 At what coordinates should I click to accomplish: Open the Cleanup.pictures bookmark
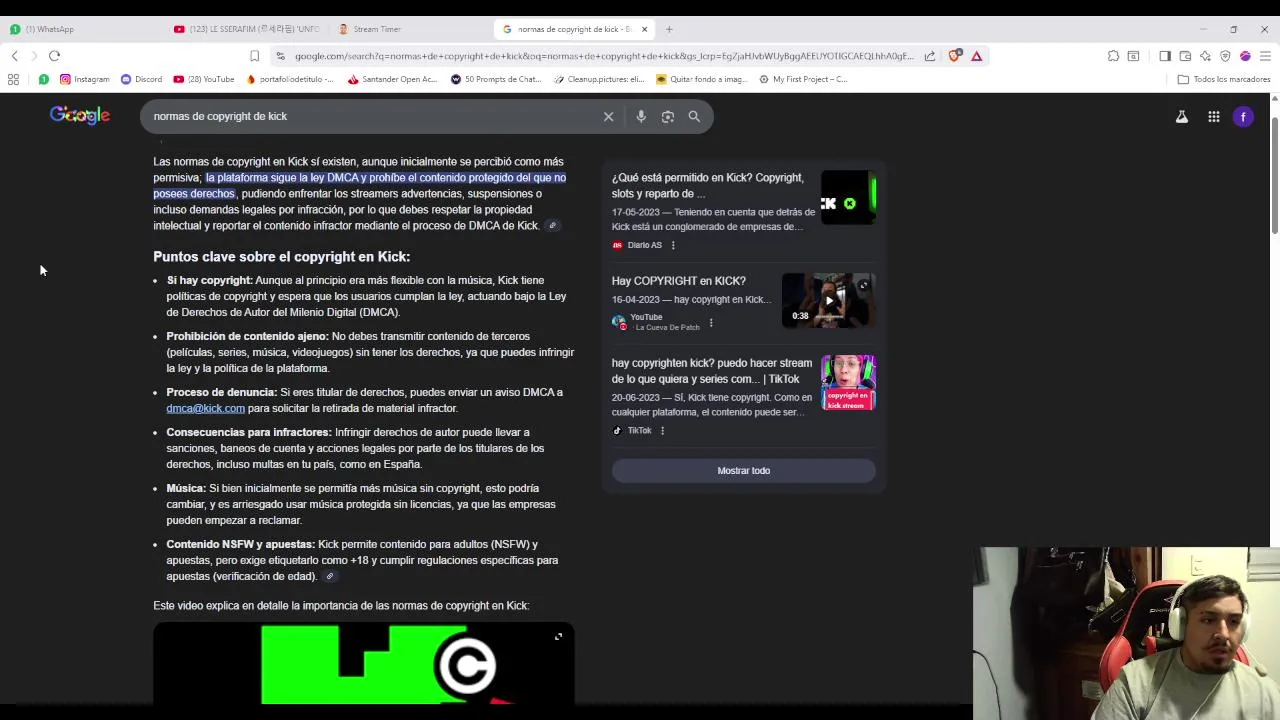click(x=599, y=79)
